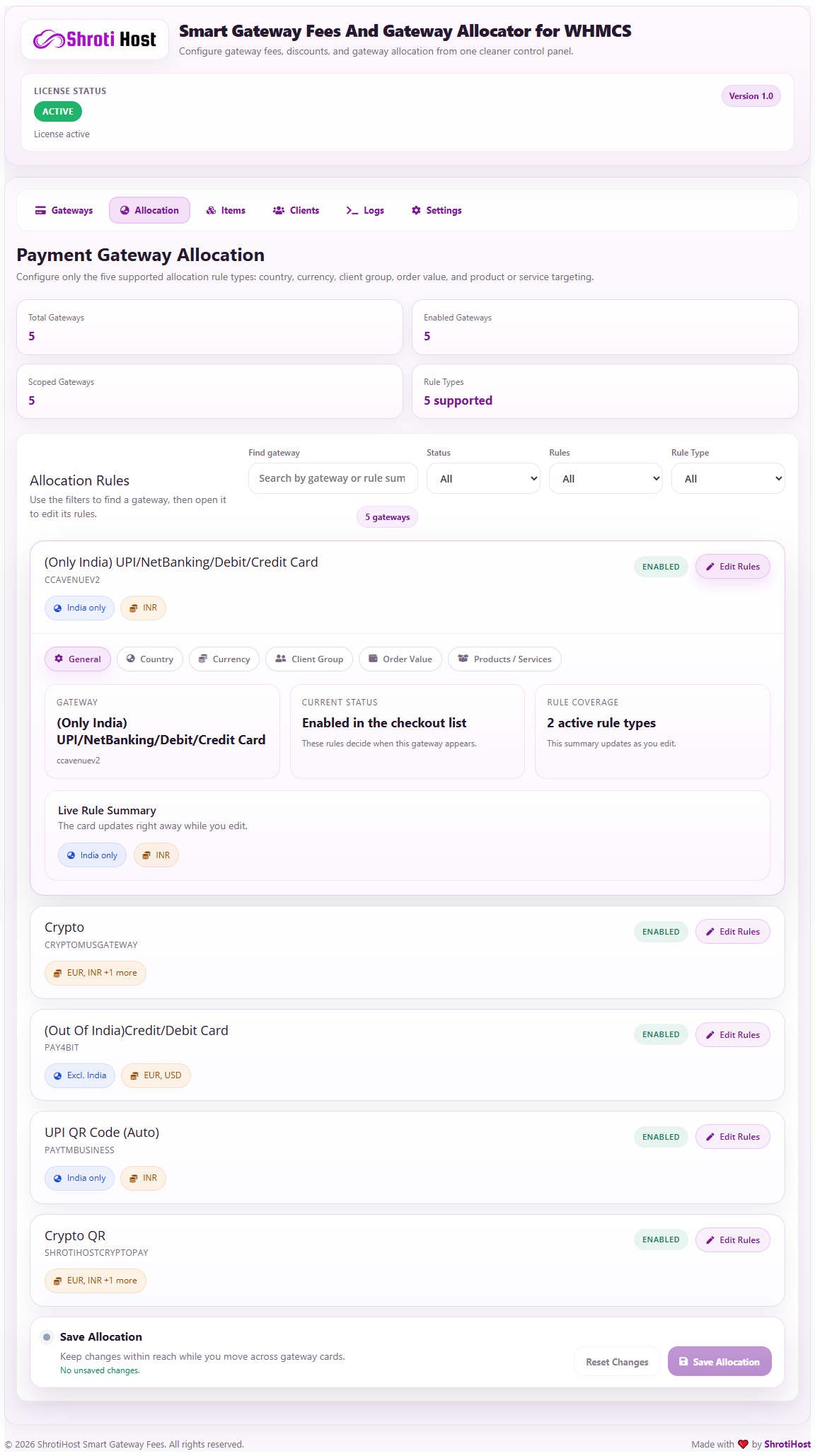Click the gear icon in the General tab
Screen dimensions: 815x1456
coord(59,659)
